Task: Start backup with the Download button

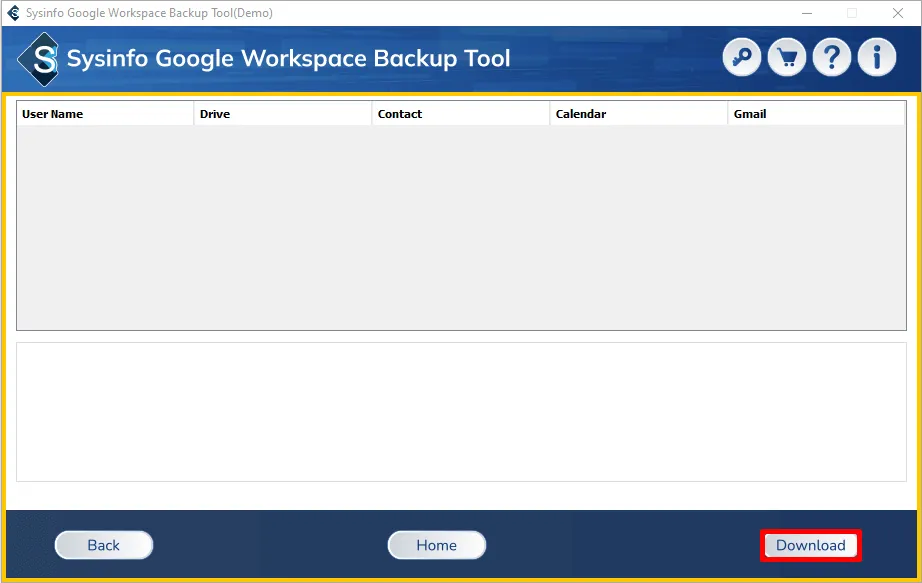Action: [810, 545]
